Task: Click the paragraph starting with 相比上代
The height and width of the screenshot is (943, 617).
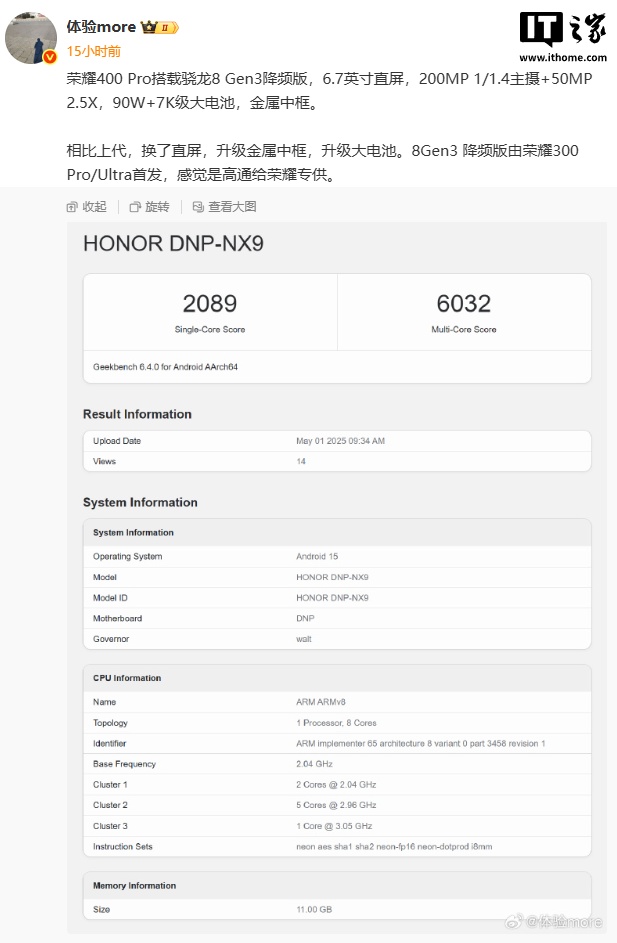Action: click(322, 162)
